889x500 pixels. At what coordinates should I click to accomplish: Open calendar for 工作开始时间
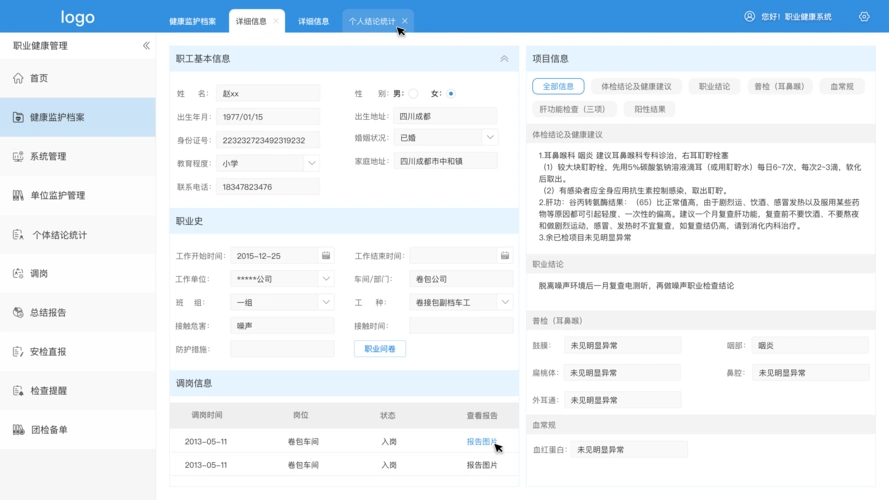pos(326,256)
